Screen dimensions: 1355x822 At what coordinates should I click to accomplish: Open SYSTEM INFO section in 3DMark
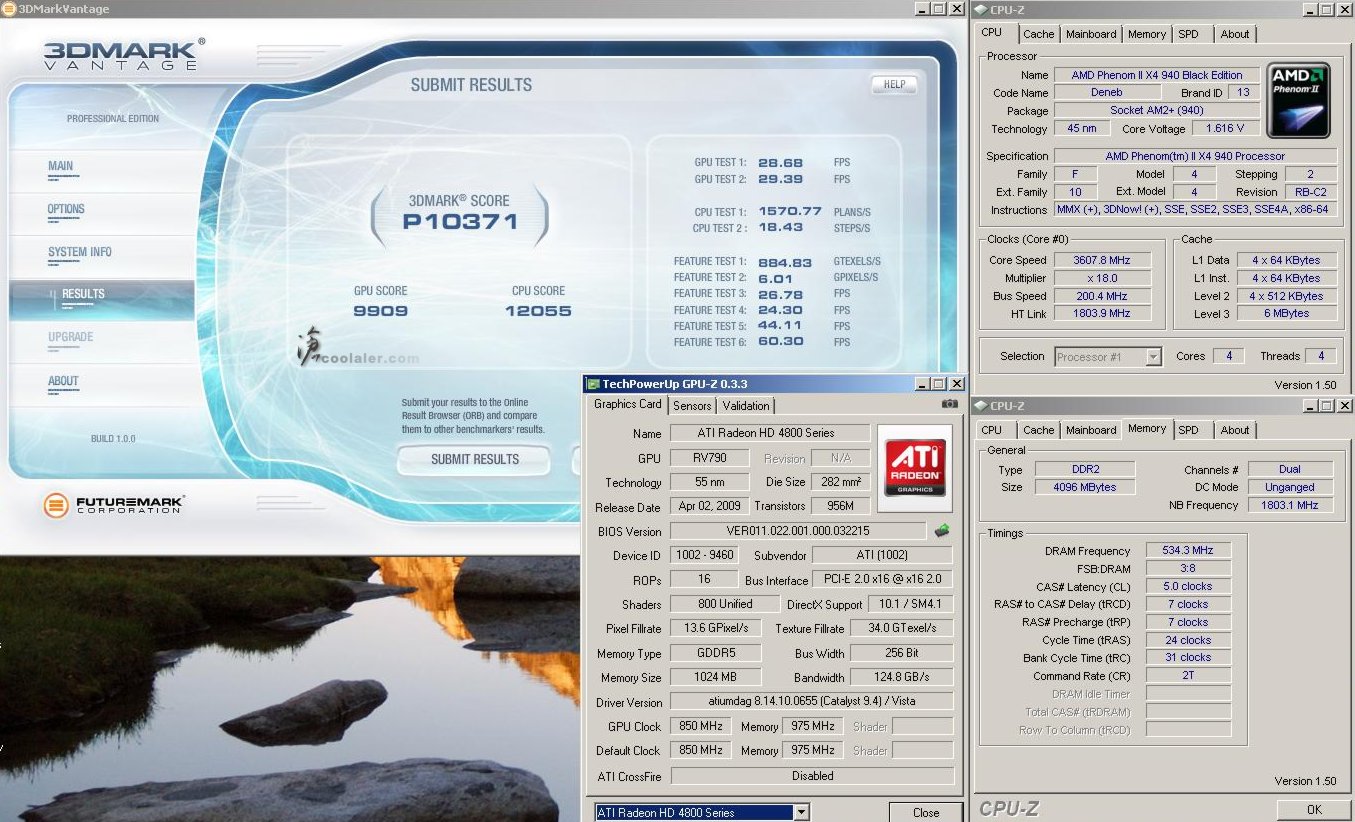coord(80,252)
